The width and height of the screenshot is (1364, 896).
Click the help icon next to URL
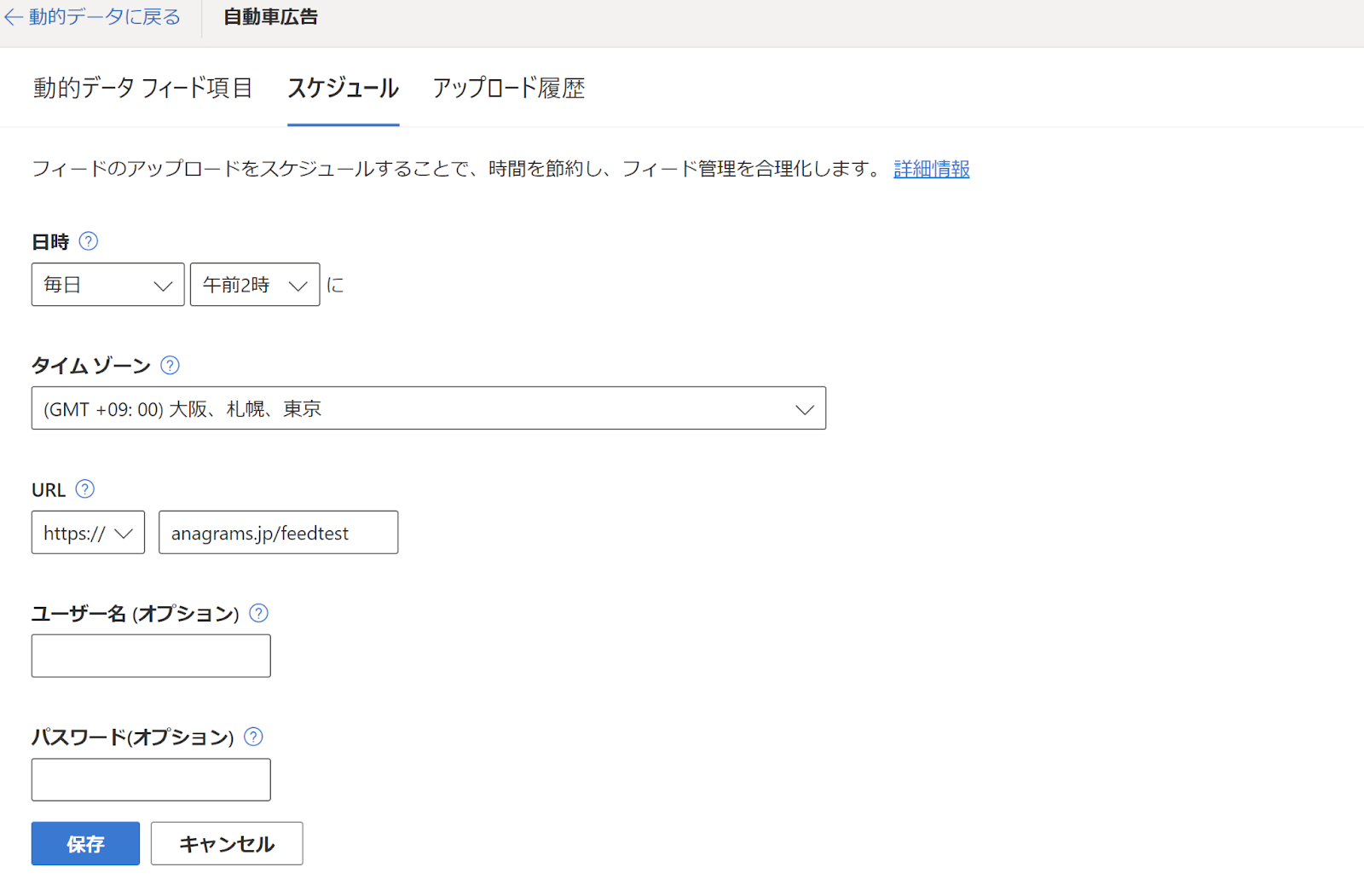click(84, 488)
